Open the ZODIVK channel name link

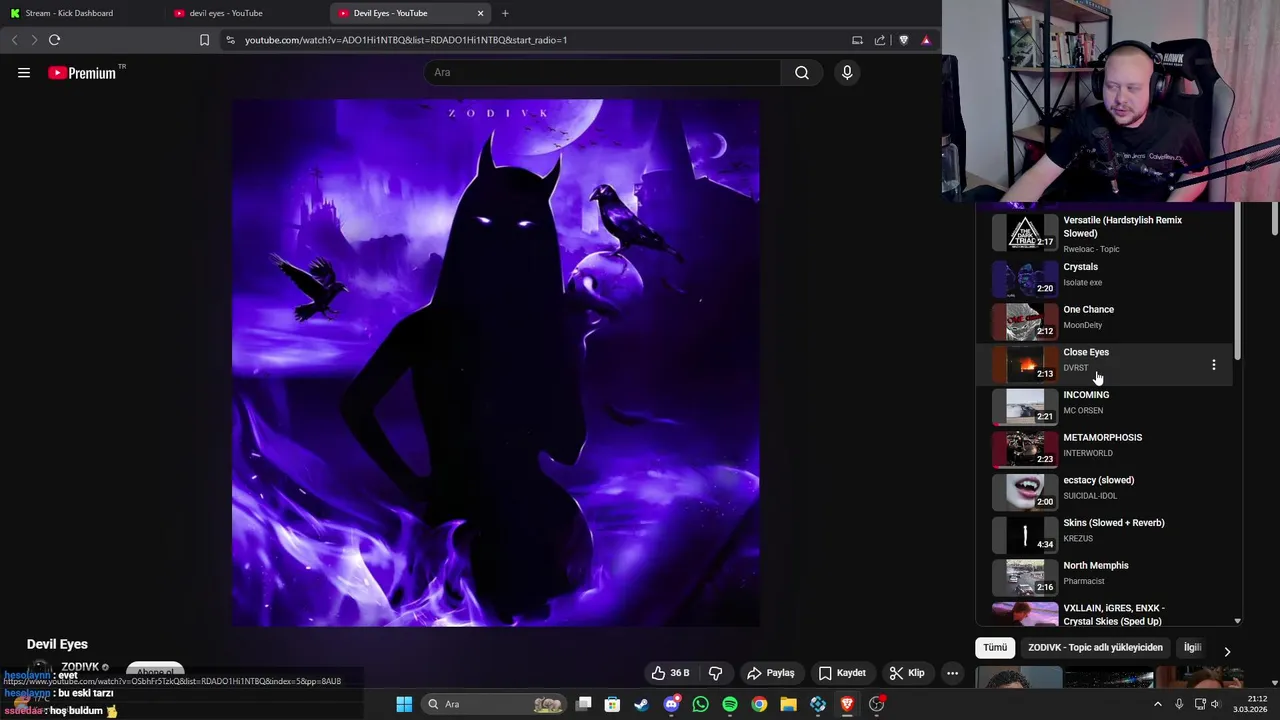click(80, 667)
